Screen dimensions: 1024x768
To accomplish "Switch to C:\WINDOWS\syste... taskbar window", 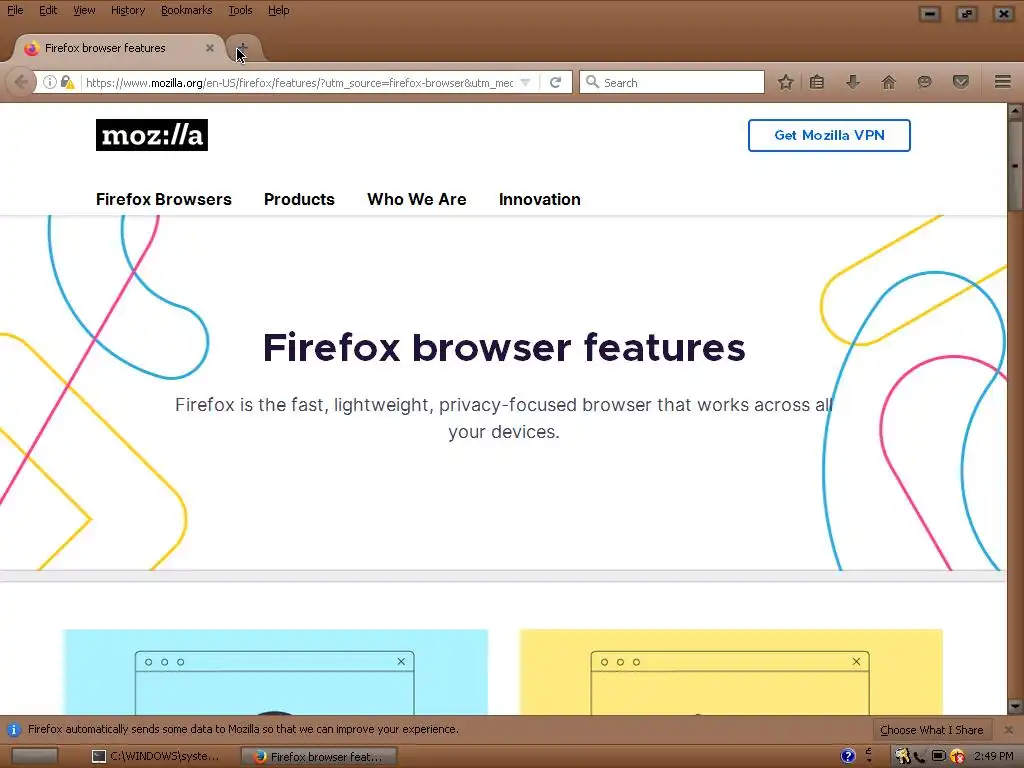I will click(x=157, y=756).
